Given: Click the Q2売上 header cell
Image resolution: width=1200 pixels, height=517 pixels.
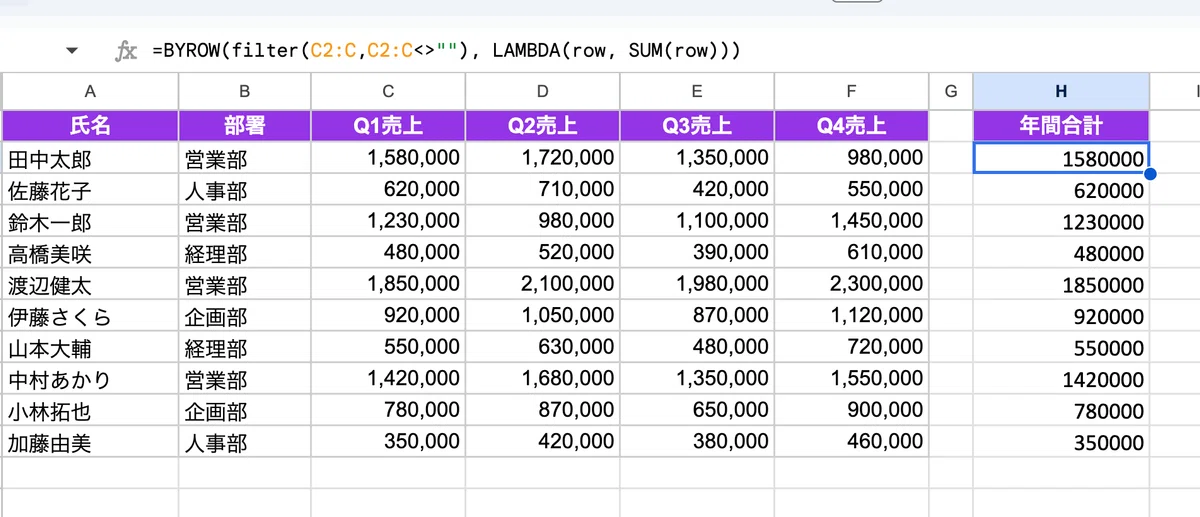Looking at the screenshot, I should pos(542,126).
